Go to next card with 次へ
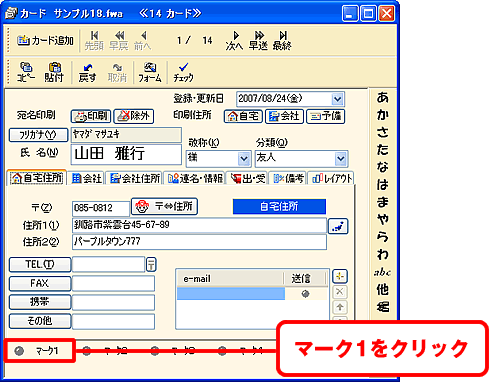The width and height of the screenshot is (500, 382). point(234,41)
